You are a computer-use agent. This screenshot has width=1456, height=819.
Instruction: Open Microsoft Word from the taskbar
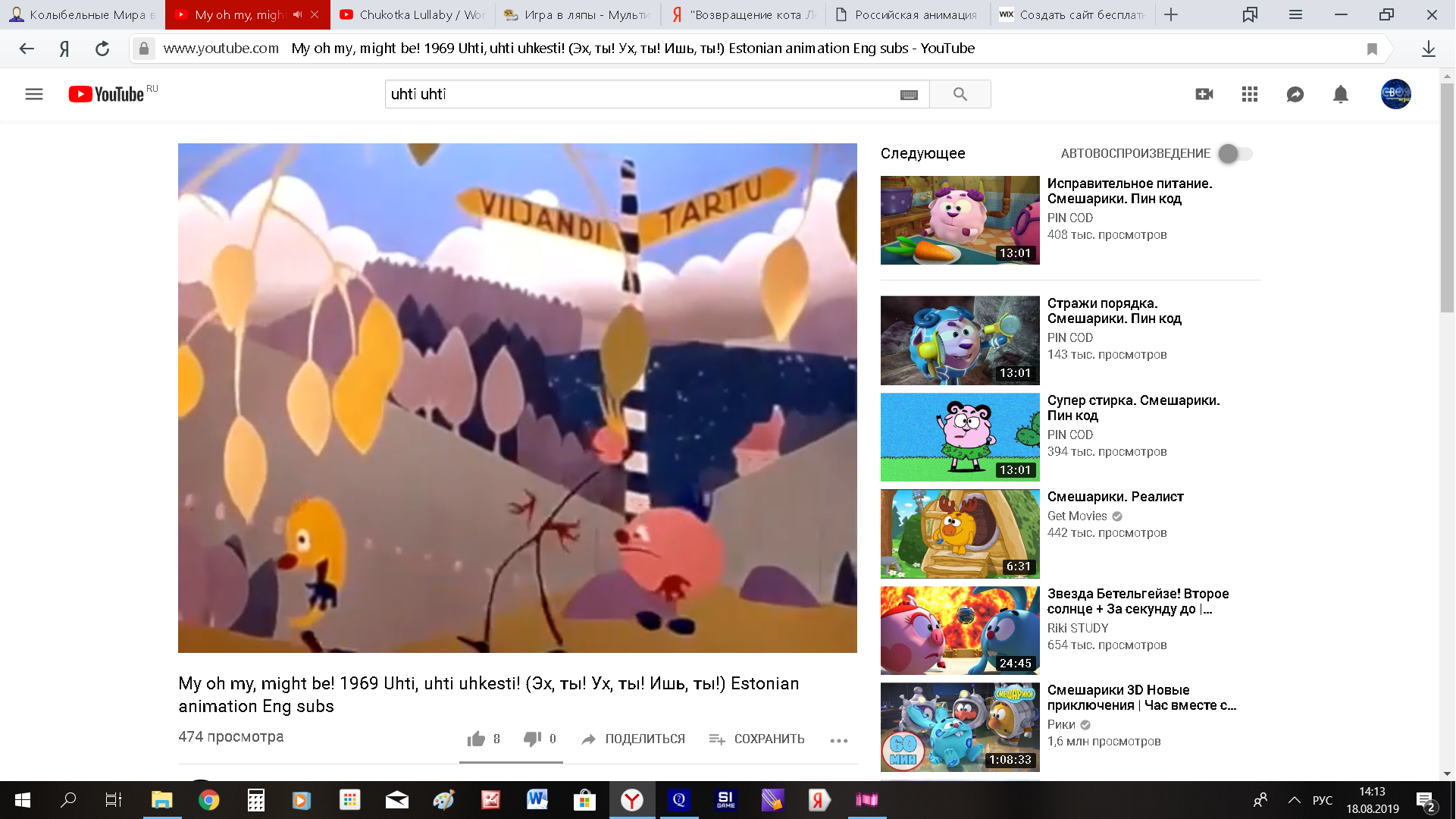537,800
